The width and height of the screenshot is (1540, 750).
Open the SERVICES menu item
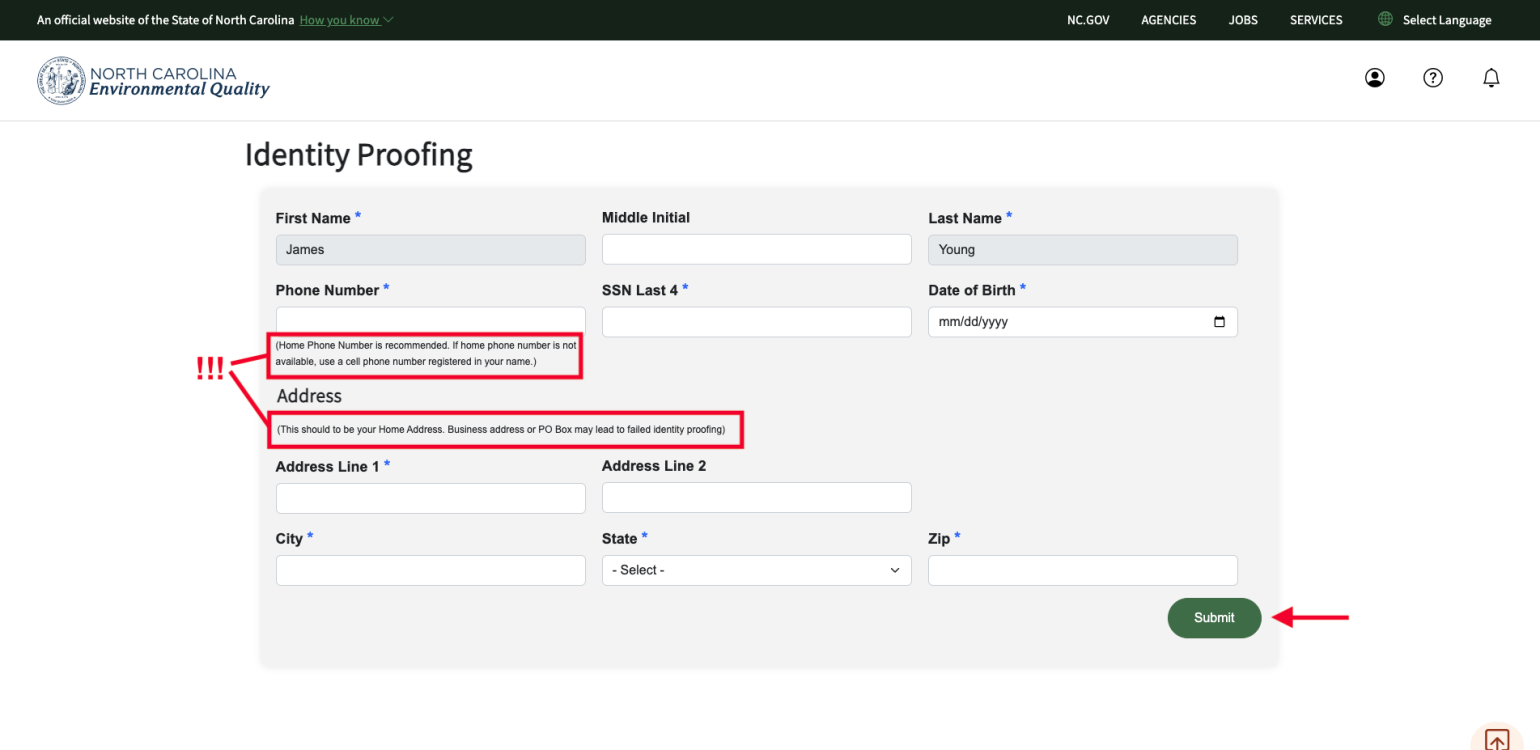pyautogui.click(x=1315, y=19)
